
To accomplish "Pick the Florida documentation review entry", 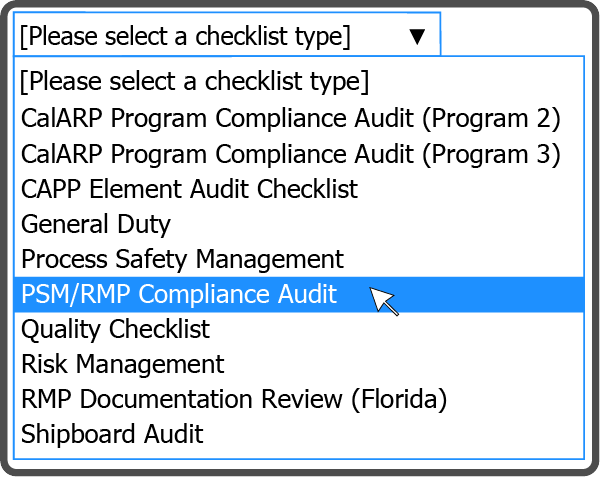I will click(234, 399).
